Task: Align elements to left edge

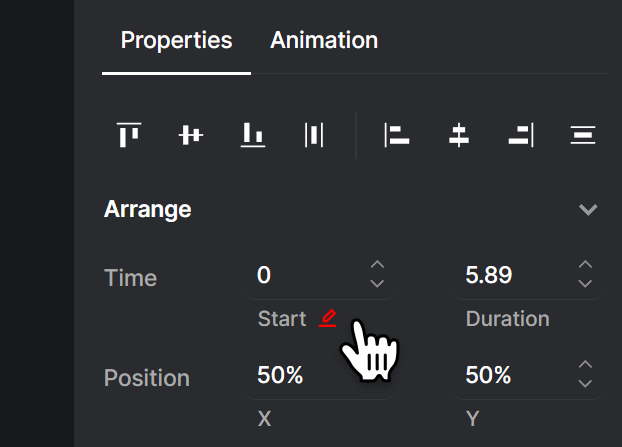Action: [397, 135]
